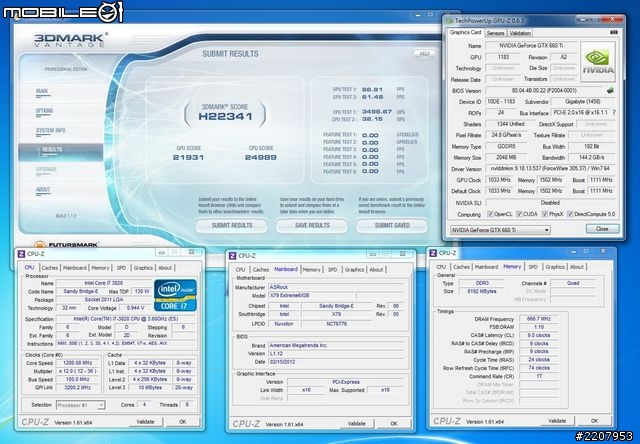Screen dimensions: 640x444
Task: Click the GPU score value 21931
Action: point(188,158)
